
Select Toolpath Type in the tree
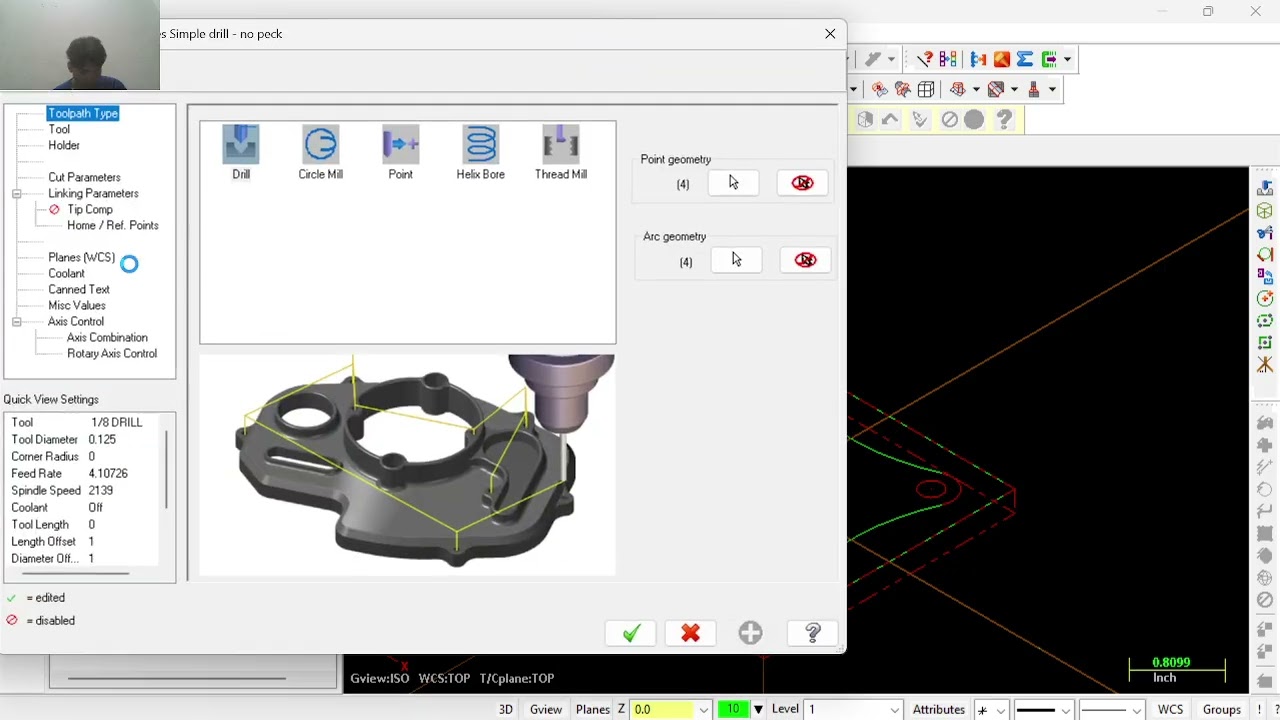click(83, 113)
